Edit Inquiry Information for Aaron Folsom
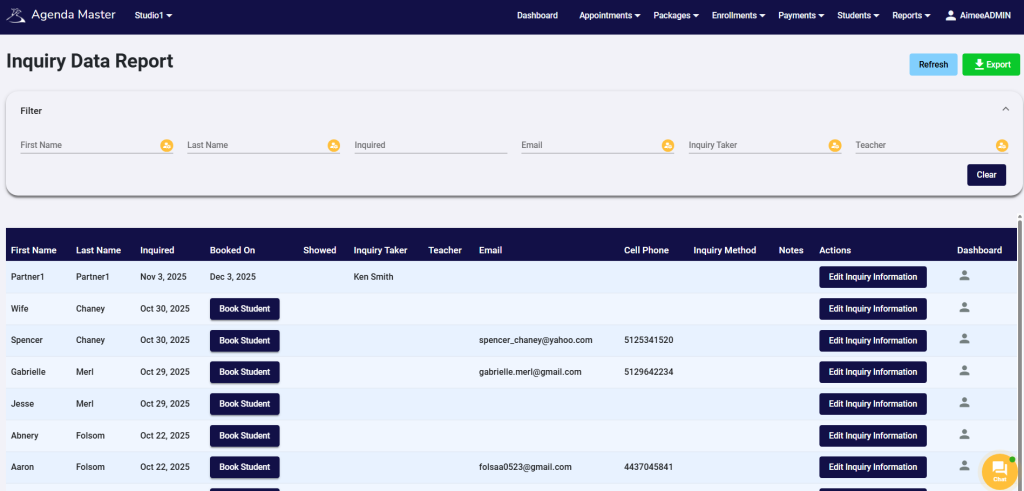The height and width of the screenshot is (491, 1024). 873,467
